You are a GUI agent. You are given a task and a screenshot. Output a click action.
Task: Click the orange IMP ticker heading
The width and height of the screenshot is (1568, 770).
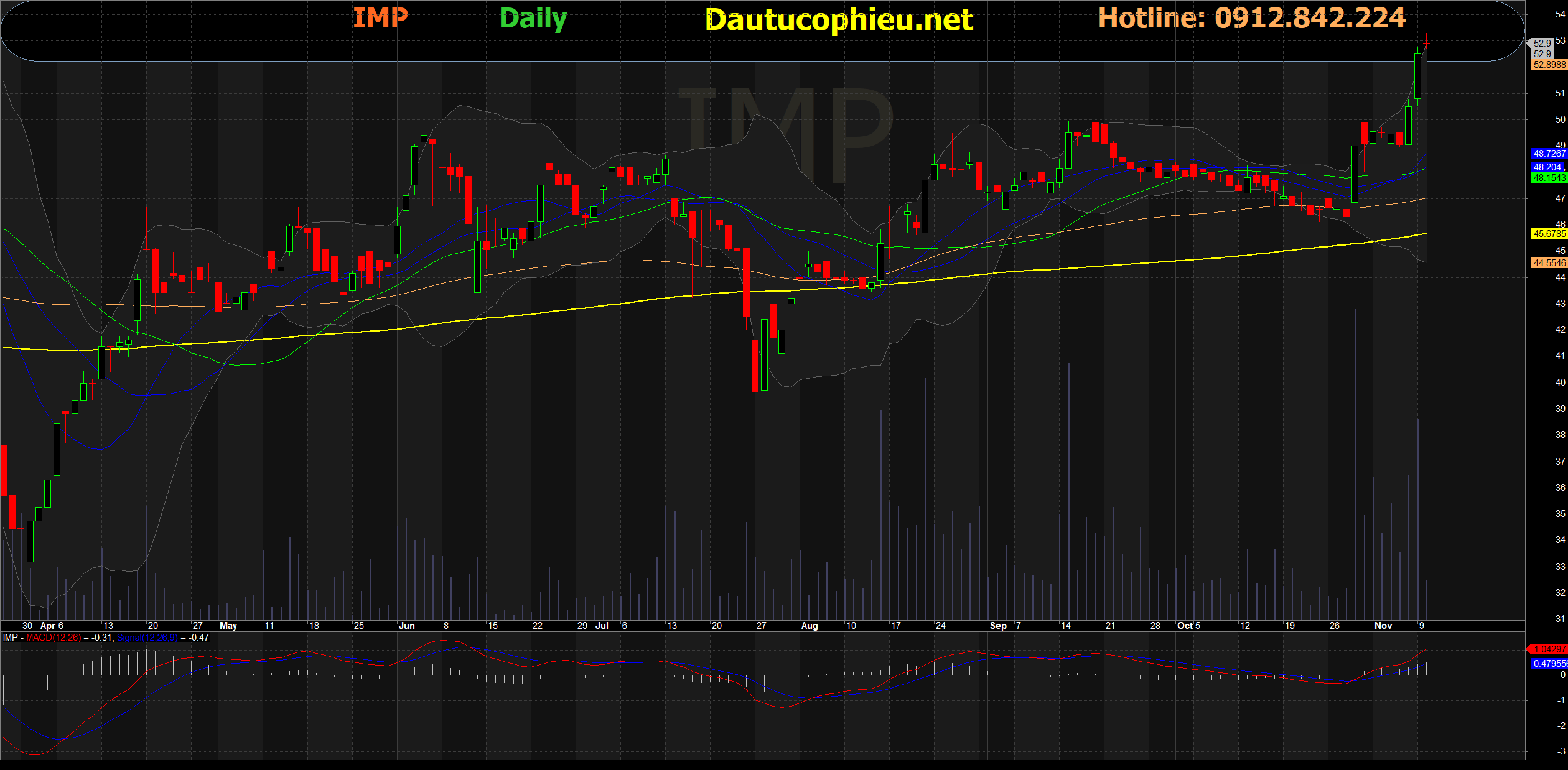pos(380,17)
